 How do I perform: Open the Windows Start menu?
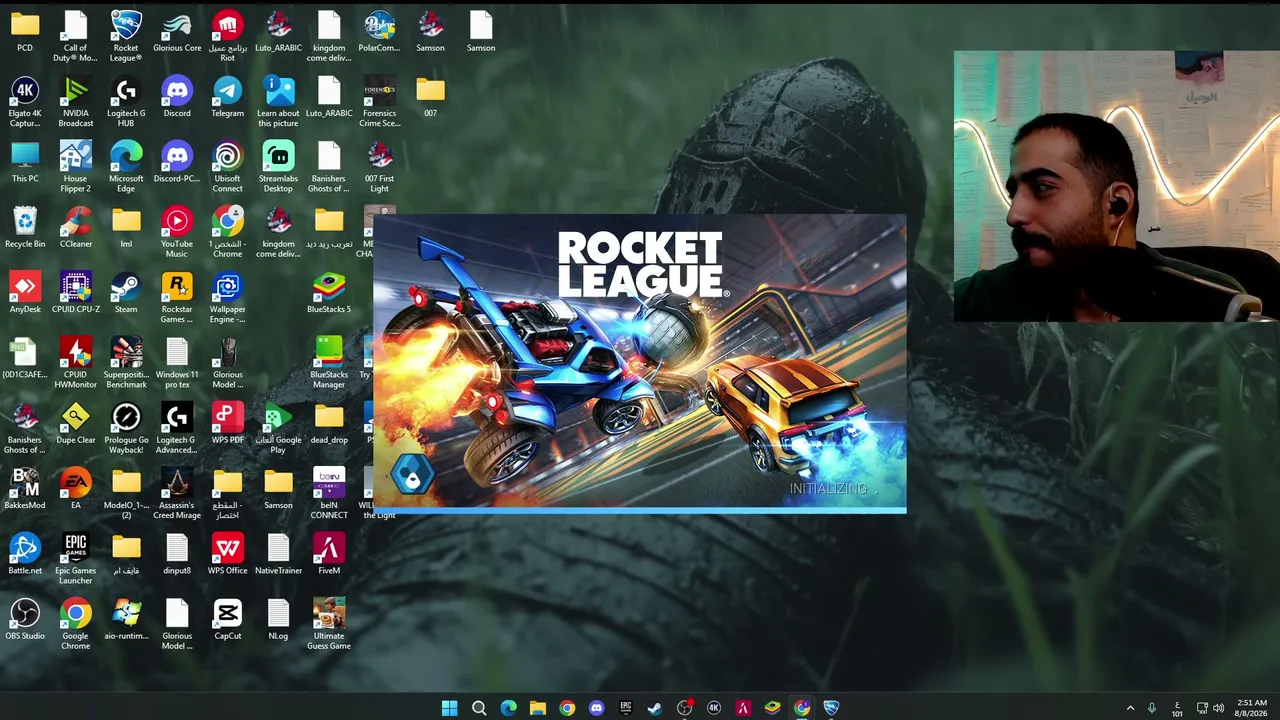pos(450,708)
